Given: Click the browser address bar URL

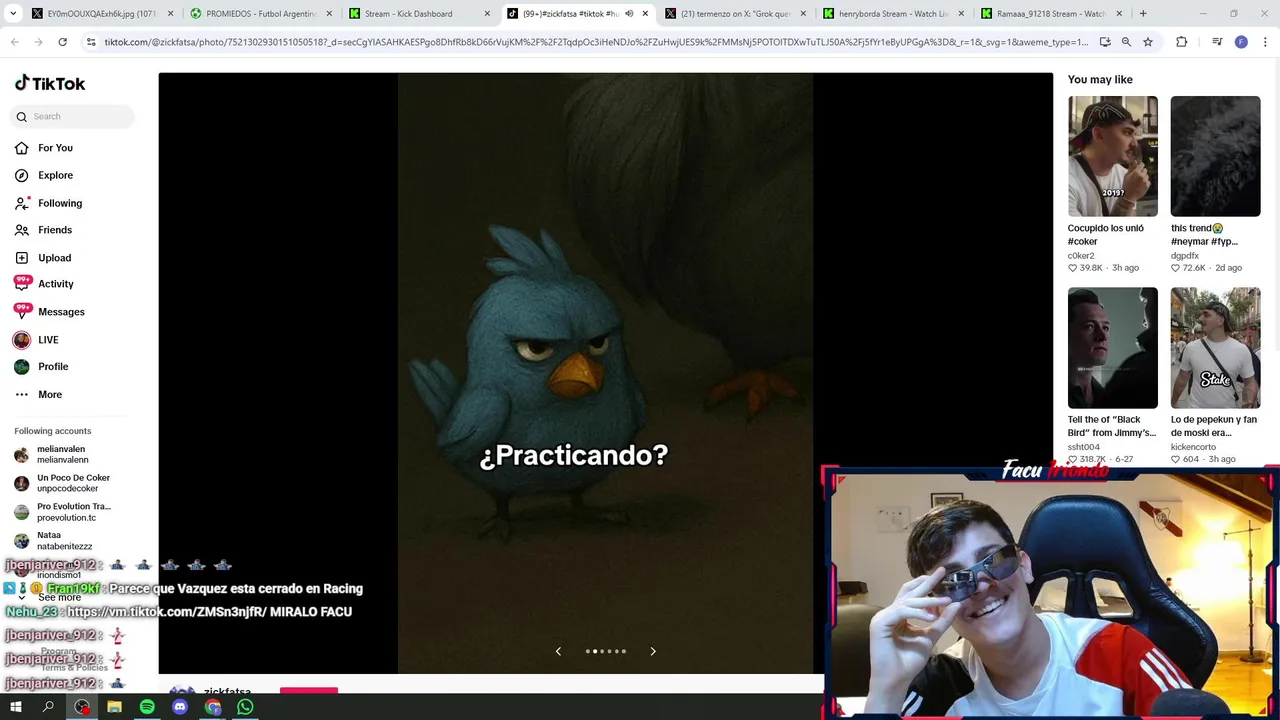Looking at the screenshot, I should click(x=596, y=42).
